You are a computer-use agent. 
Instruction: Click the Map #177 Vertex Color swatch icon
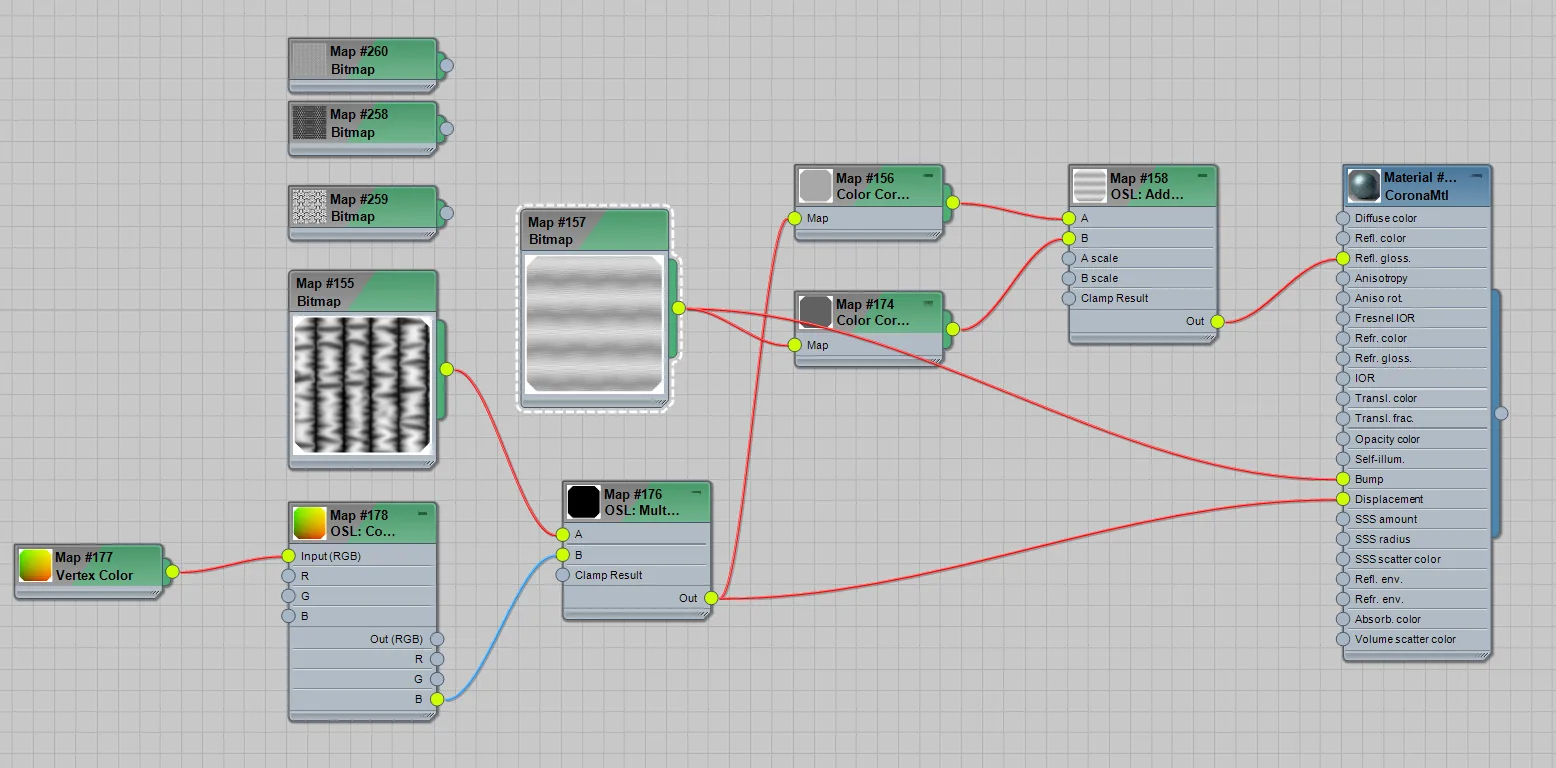(x=35, y=566)
